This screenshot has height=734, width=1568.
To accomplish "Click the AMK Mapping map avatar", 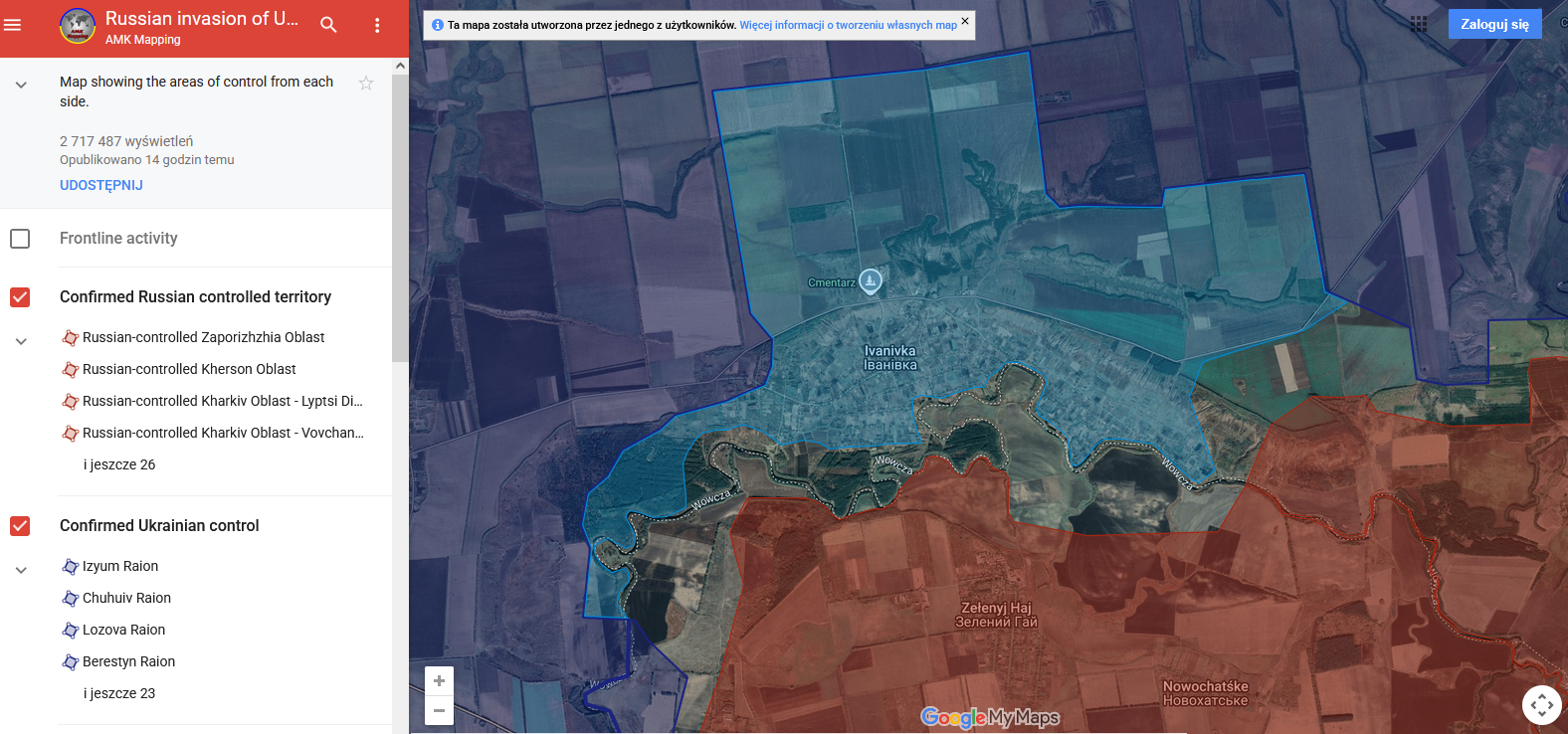I will [78, 26].
